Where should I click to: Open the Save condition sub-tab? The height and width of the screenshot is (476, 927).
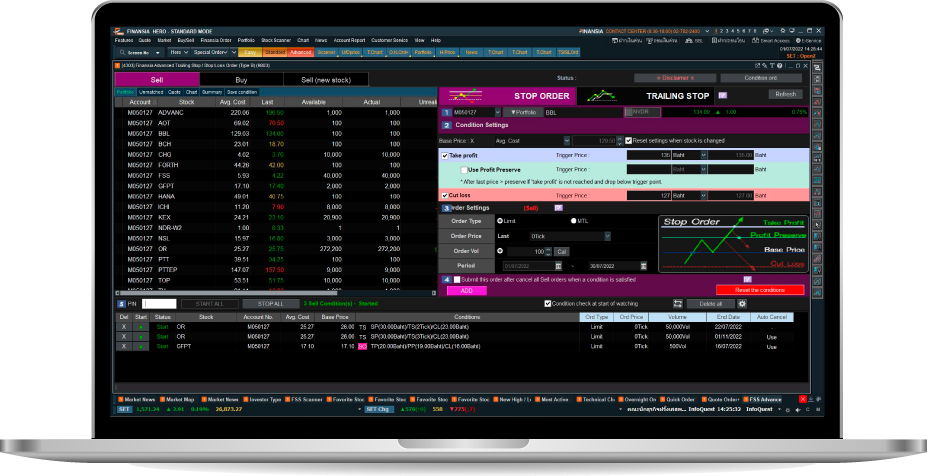242,92
